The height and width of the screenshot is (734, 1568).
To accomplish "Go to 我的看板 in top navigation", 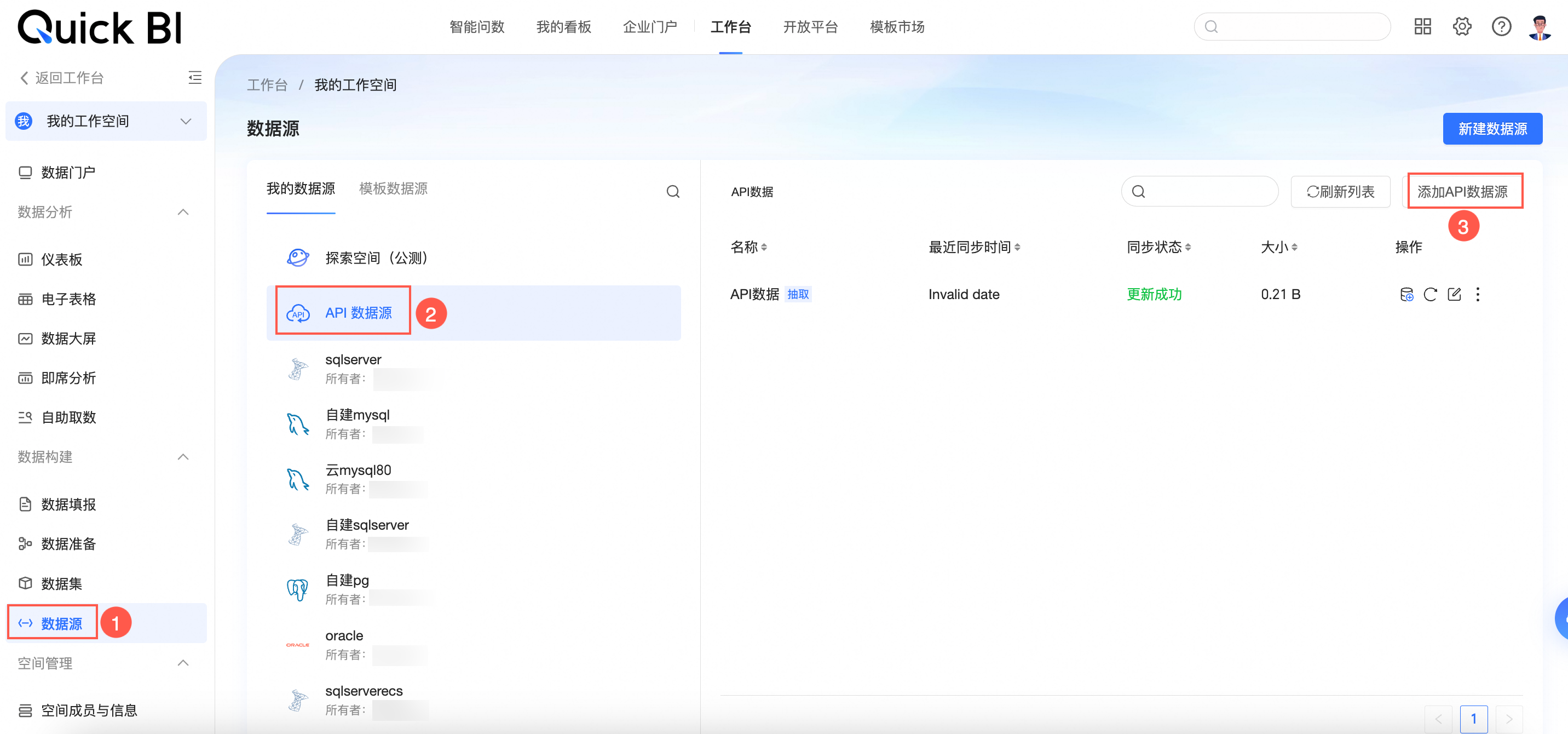I will click(x=564, y=27).
